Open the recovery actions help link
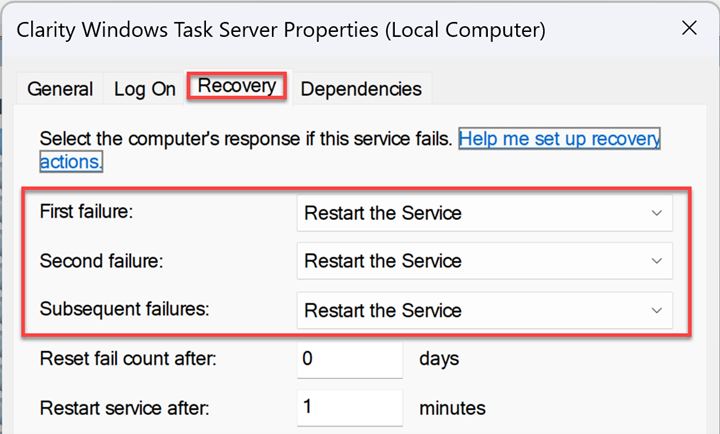This screenshot has width=720, height=434. [558, 138]
